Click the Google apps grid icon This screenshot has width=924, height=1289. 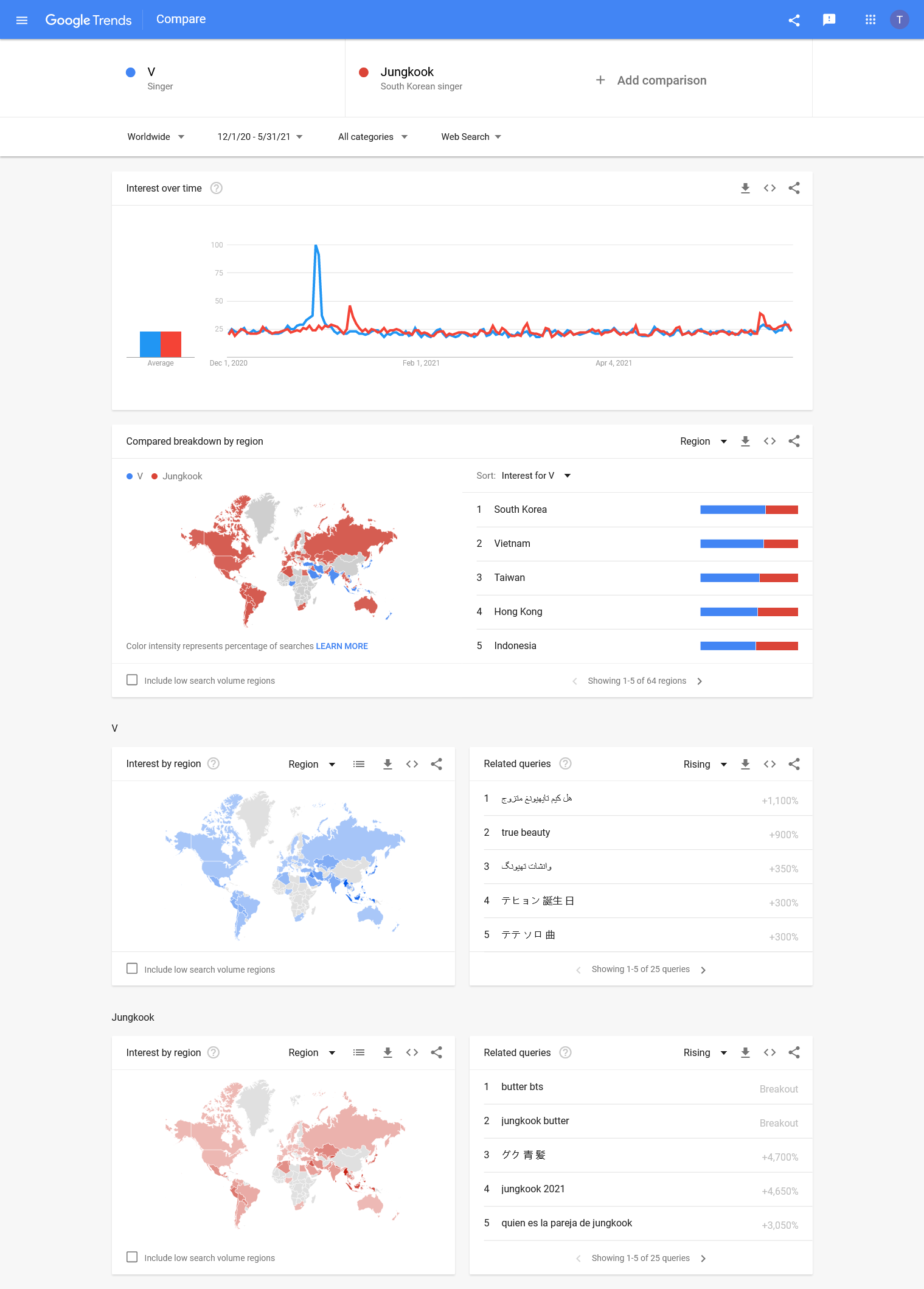870,20
